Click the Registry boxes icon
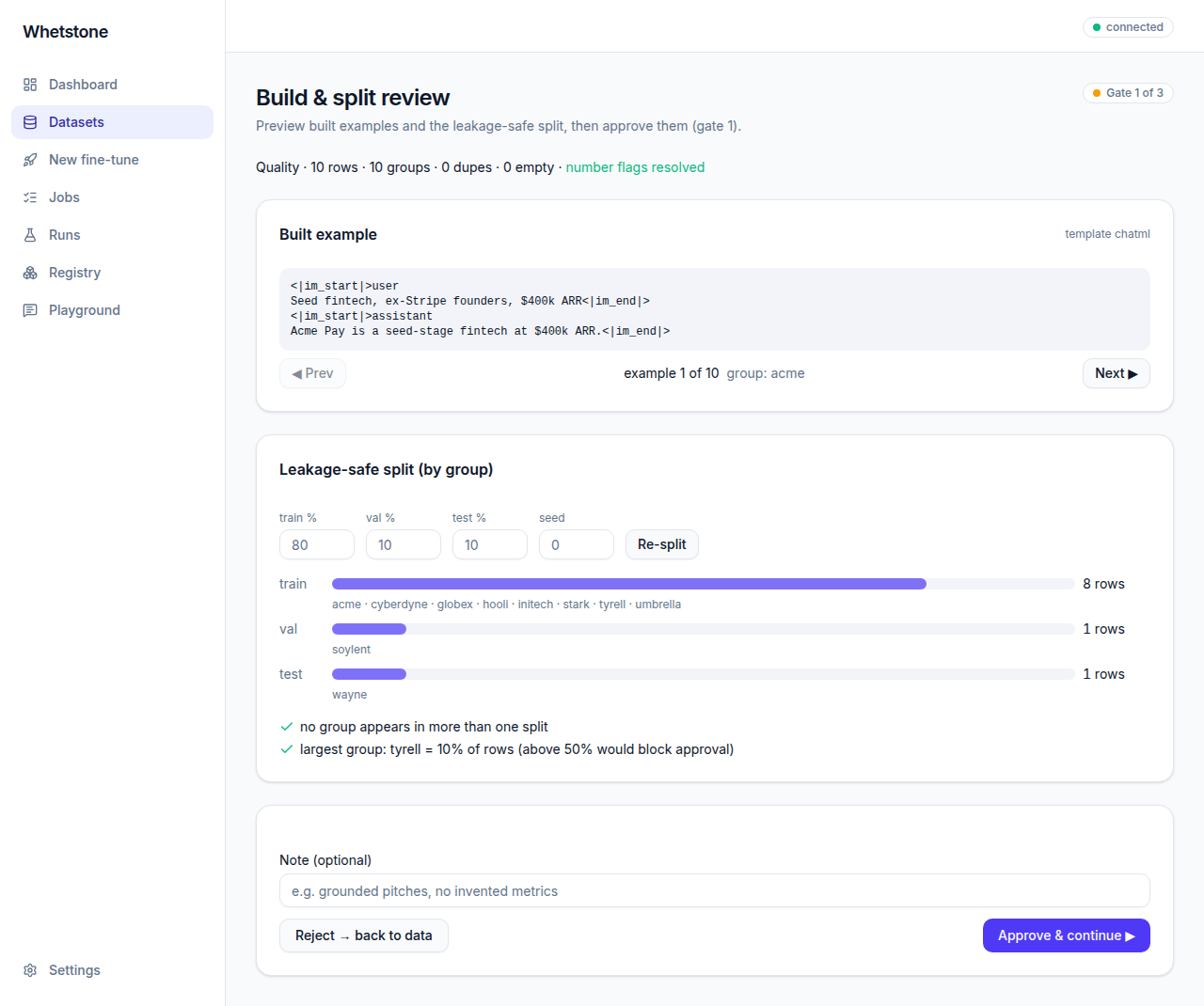1204x1006 pixels. tap(30, 273)
